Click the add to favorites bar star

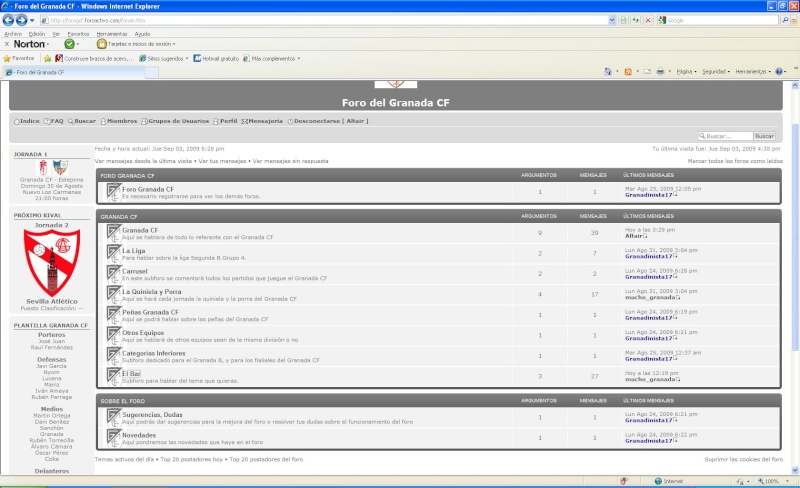(x=47, y=58)
